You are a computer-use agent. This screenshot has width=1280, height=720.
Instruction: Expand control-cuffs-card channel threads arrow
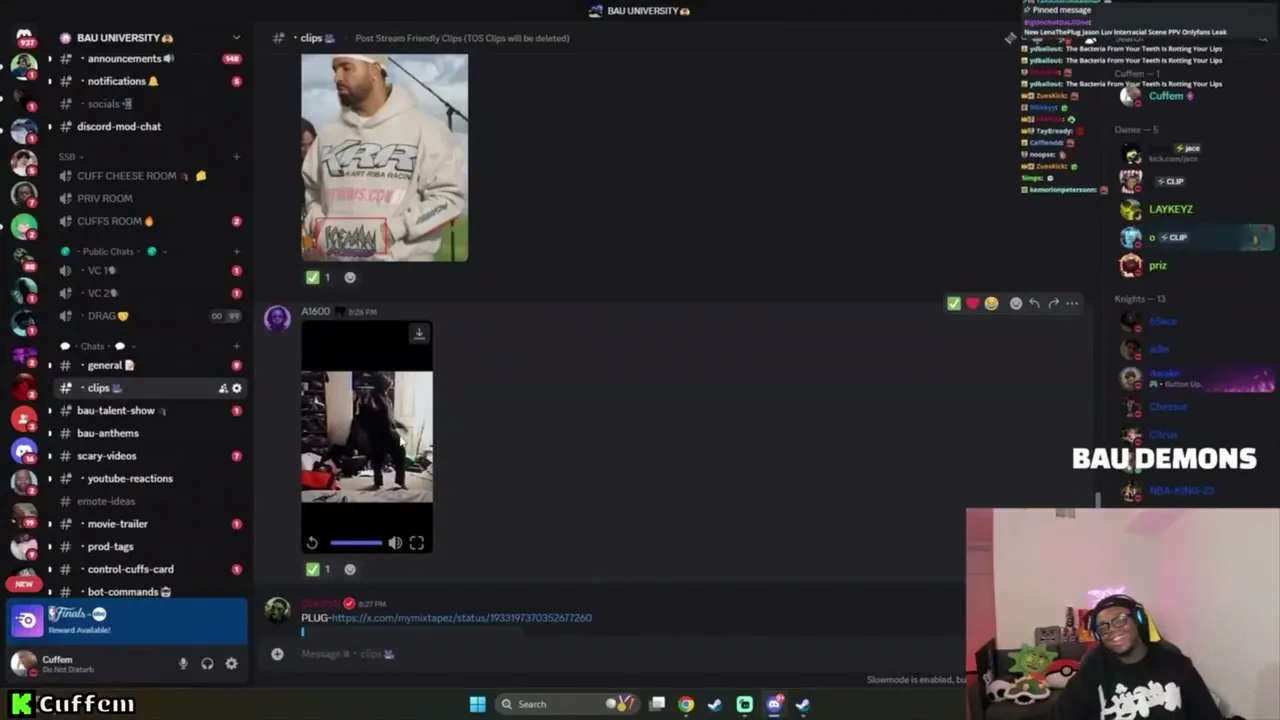point(50,569)
